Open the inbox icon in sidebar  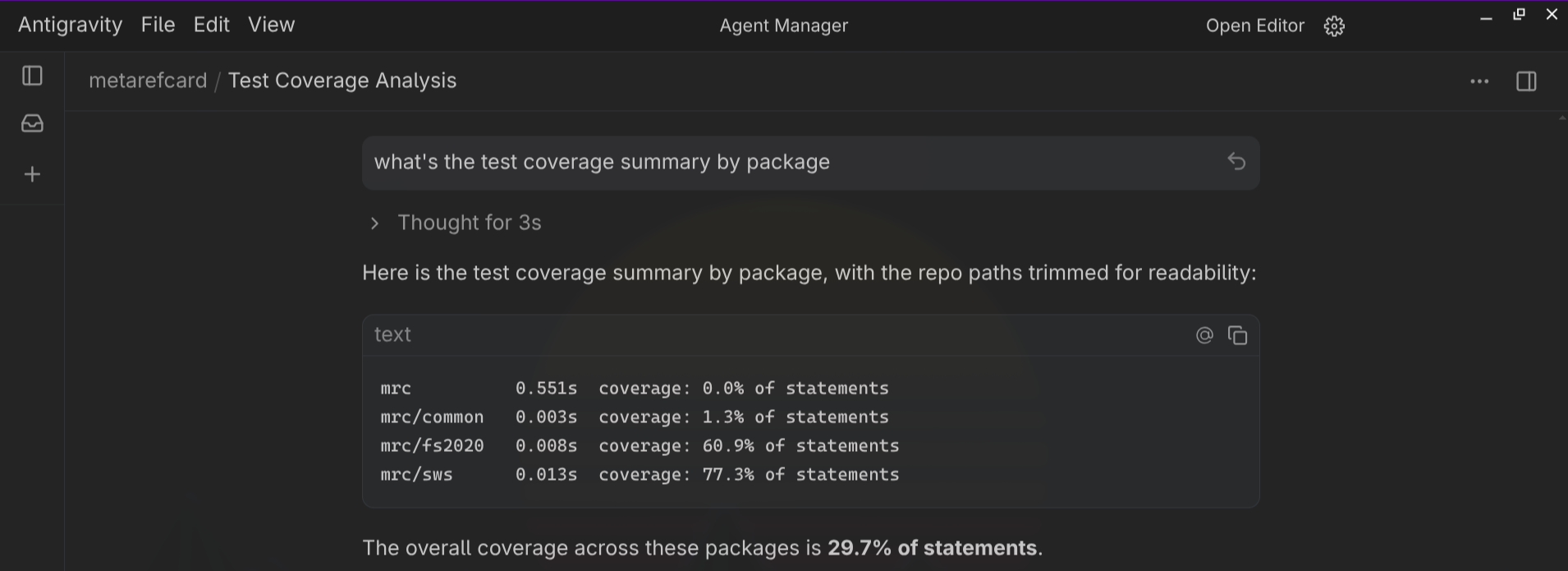pos(32,124)
